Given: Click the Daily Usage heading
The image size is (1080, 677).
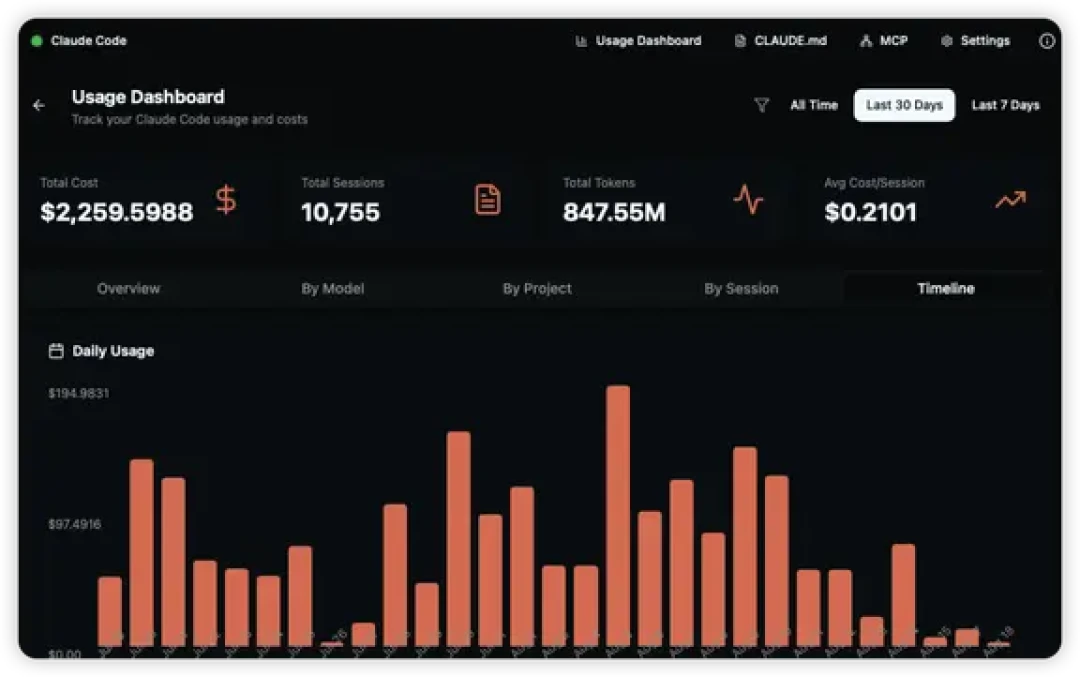Looking at the screenshot, I should point(113,351).
